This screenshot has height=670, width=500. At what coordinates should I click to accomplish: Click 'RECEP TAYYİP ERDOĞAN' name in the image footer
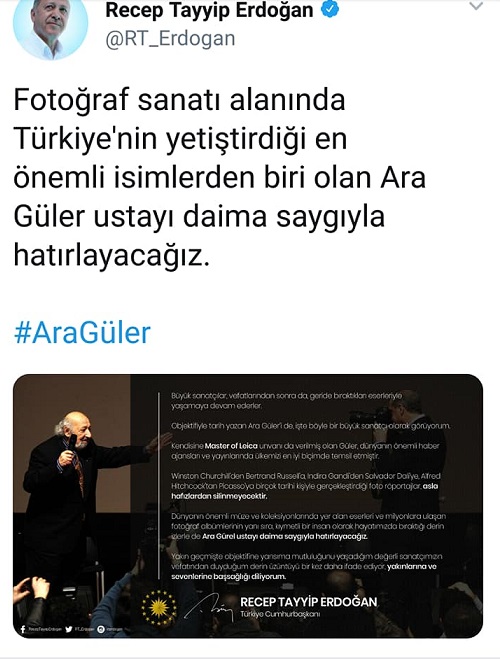(x=309, y=602)
